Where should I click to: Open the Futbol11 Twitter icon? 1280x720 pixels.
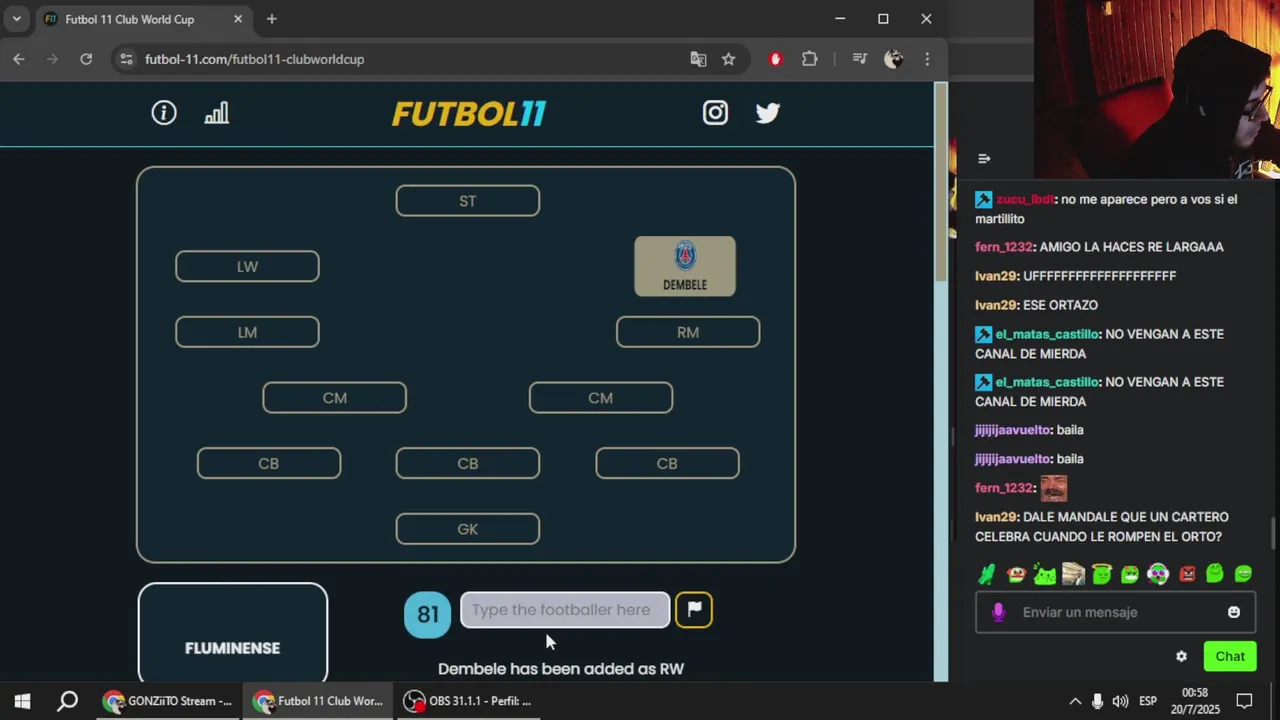pos(768,113)
